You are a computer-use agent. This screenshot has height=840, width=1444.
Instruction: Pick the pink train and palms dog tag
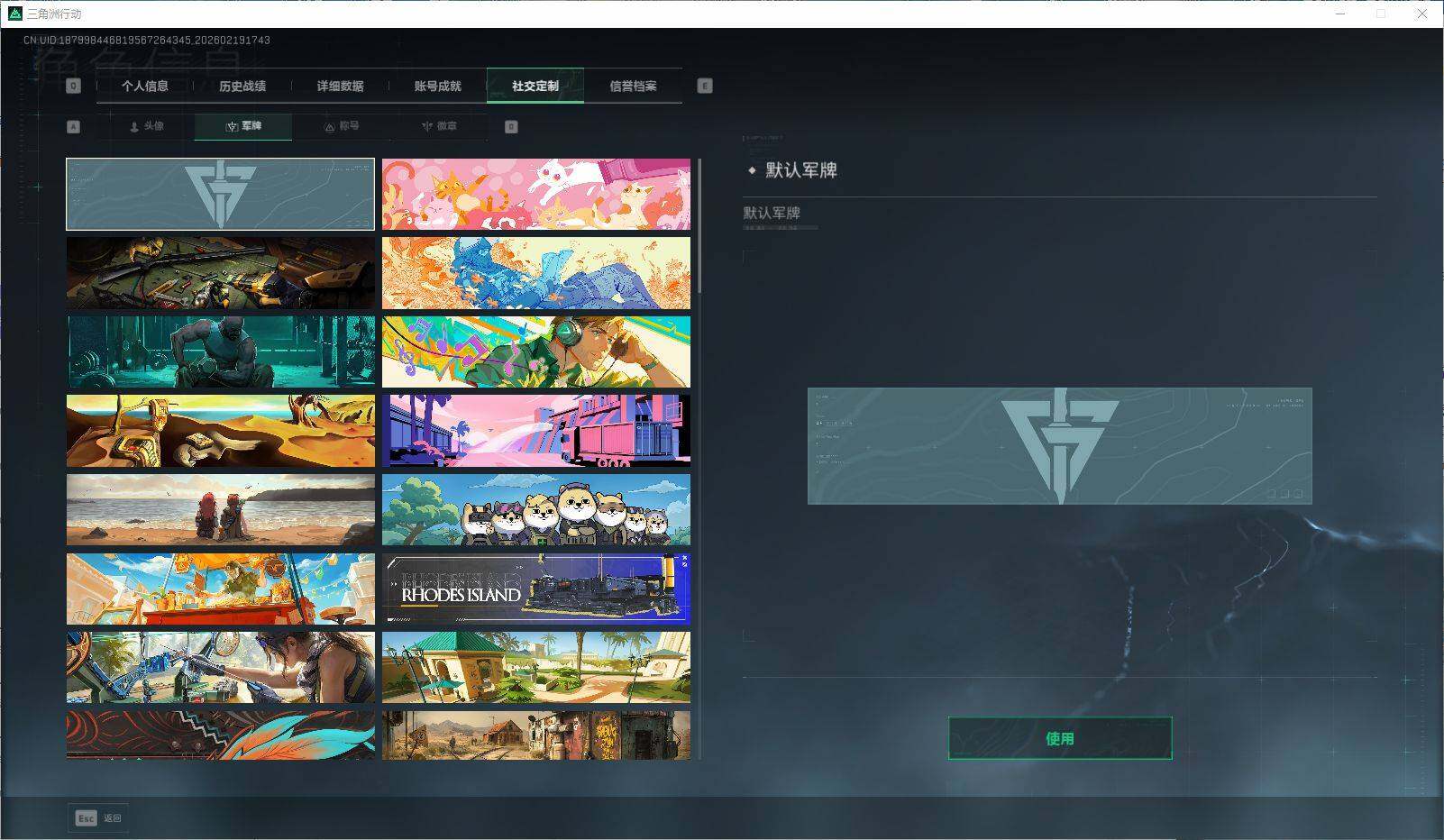536,431
